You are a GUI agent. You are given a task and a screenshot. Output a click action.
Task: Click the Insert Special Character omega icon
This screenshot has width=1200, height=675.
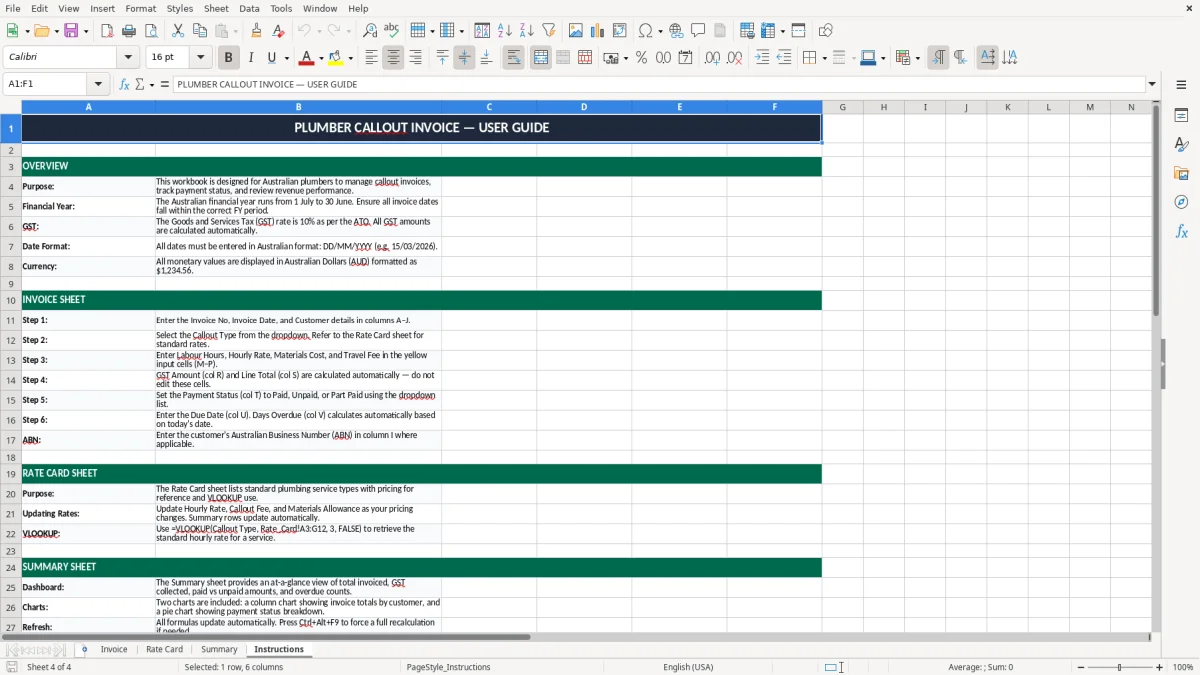tap(645, 31)
